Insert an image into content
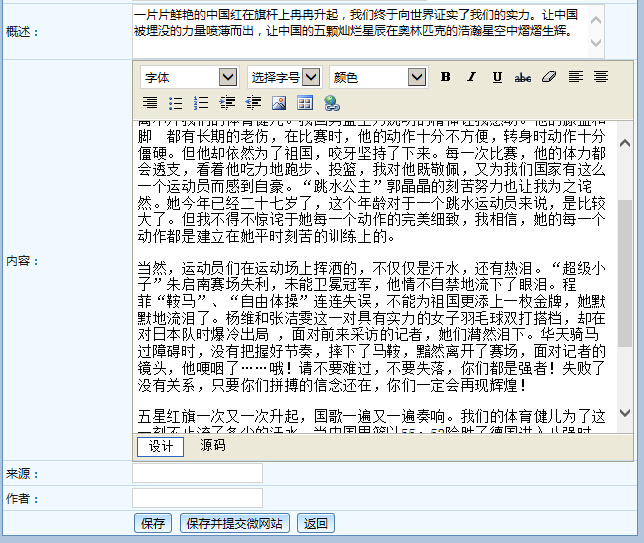The width and height of the screenshot is (644, 543). [x=279, y=102]
